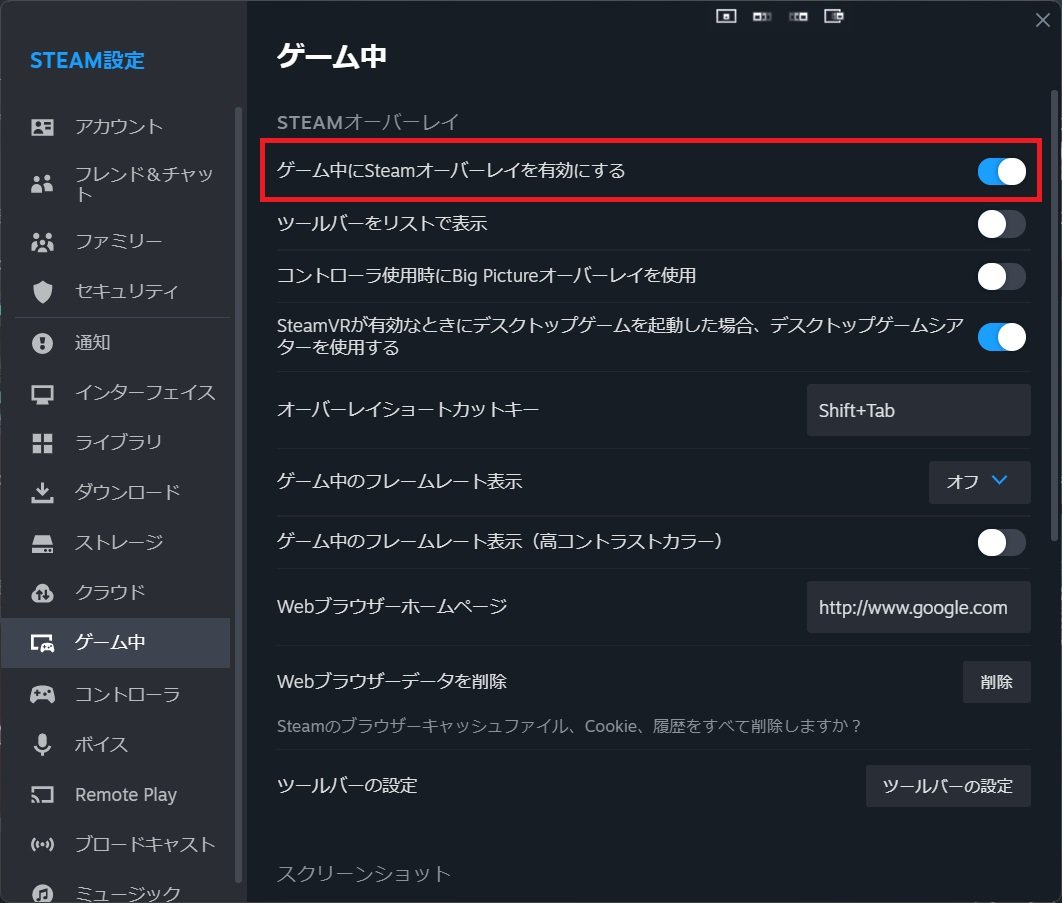
Task: Enable ツールバーをリストで表示 toggle
Action: pos(1001,224)
